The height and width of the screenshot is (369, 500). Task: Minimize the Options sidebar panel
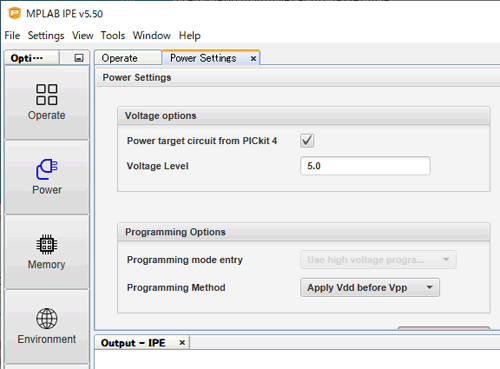[x=79, y=58]
